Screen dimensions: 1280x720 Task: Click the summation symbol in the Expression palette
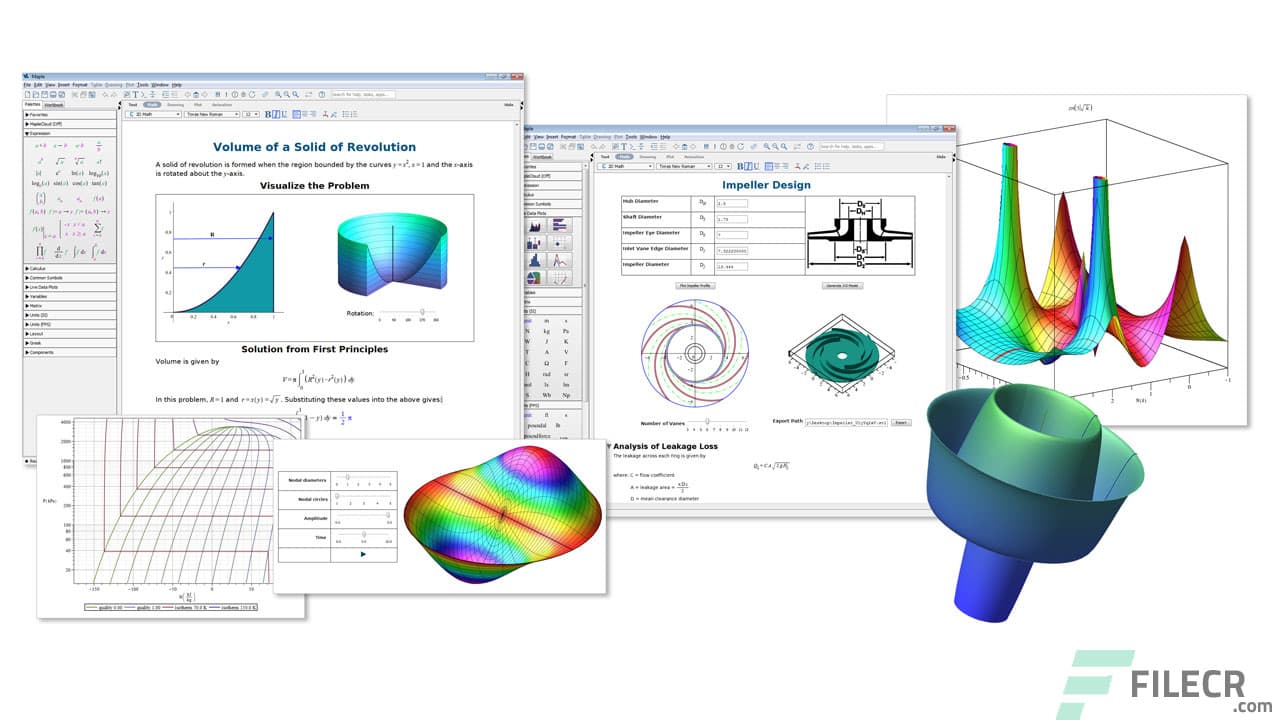(97, 228)
